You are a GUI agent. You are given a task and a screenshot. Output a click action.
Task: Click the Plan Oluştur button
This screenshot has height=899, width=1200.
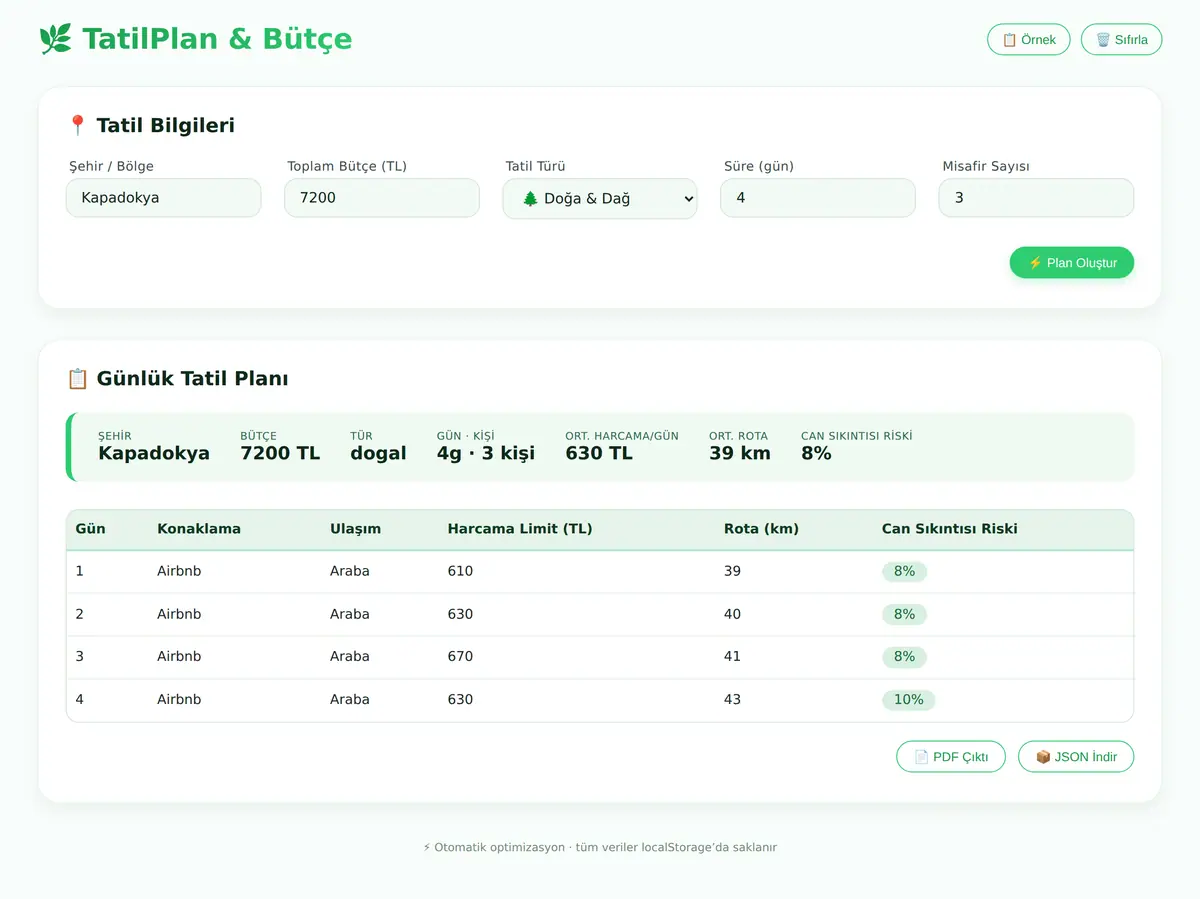tap(1072, 263)
